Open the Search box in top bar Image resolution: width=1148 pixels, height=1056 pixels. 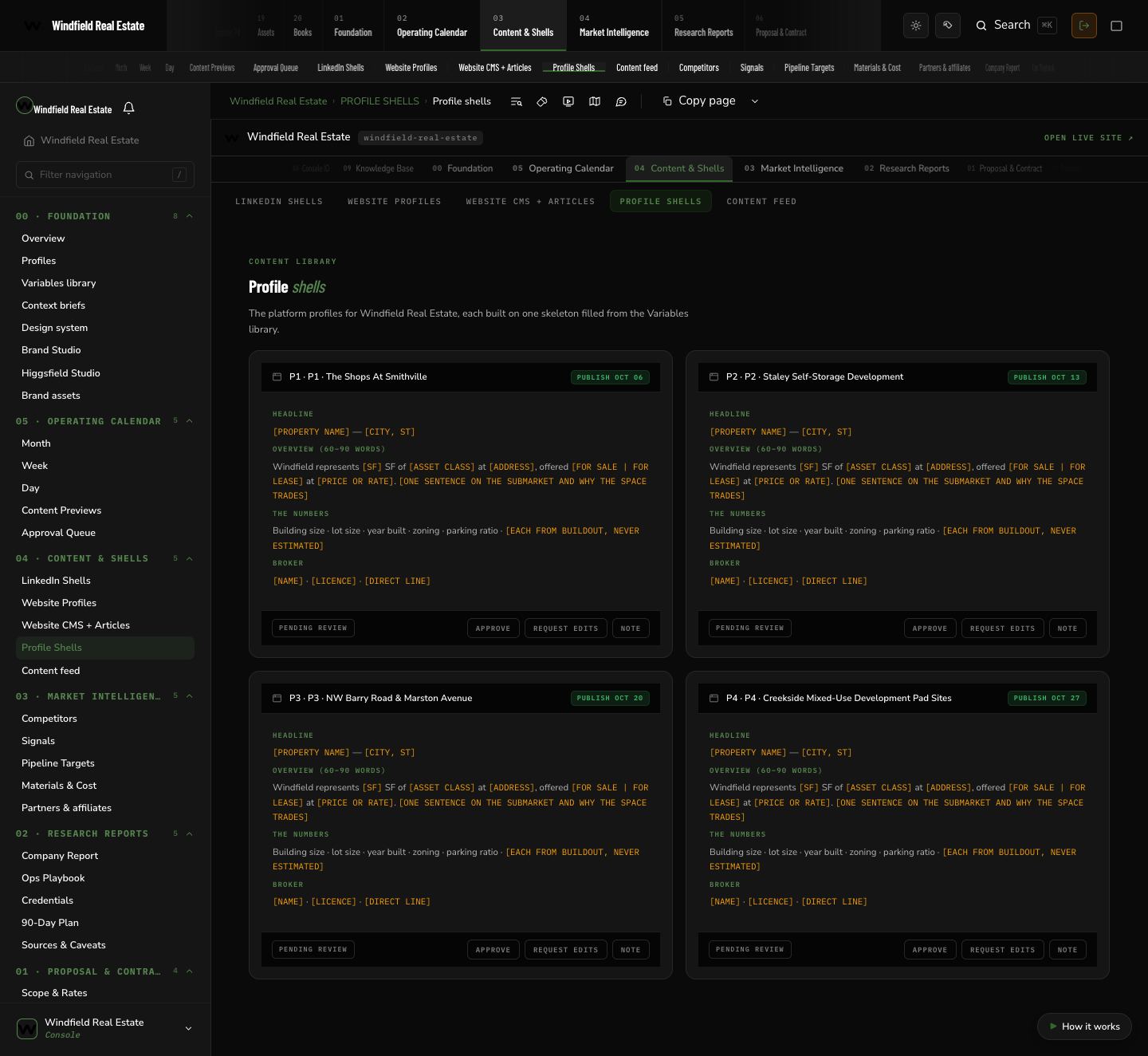pyautogui.click(x=1015, y=26)
